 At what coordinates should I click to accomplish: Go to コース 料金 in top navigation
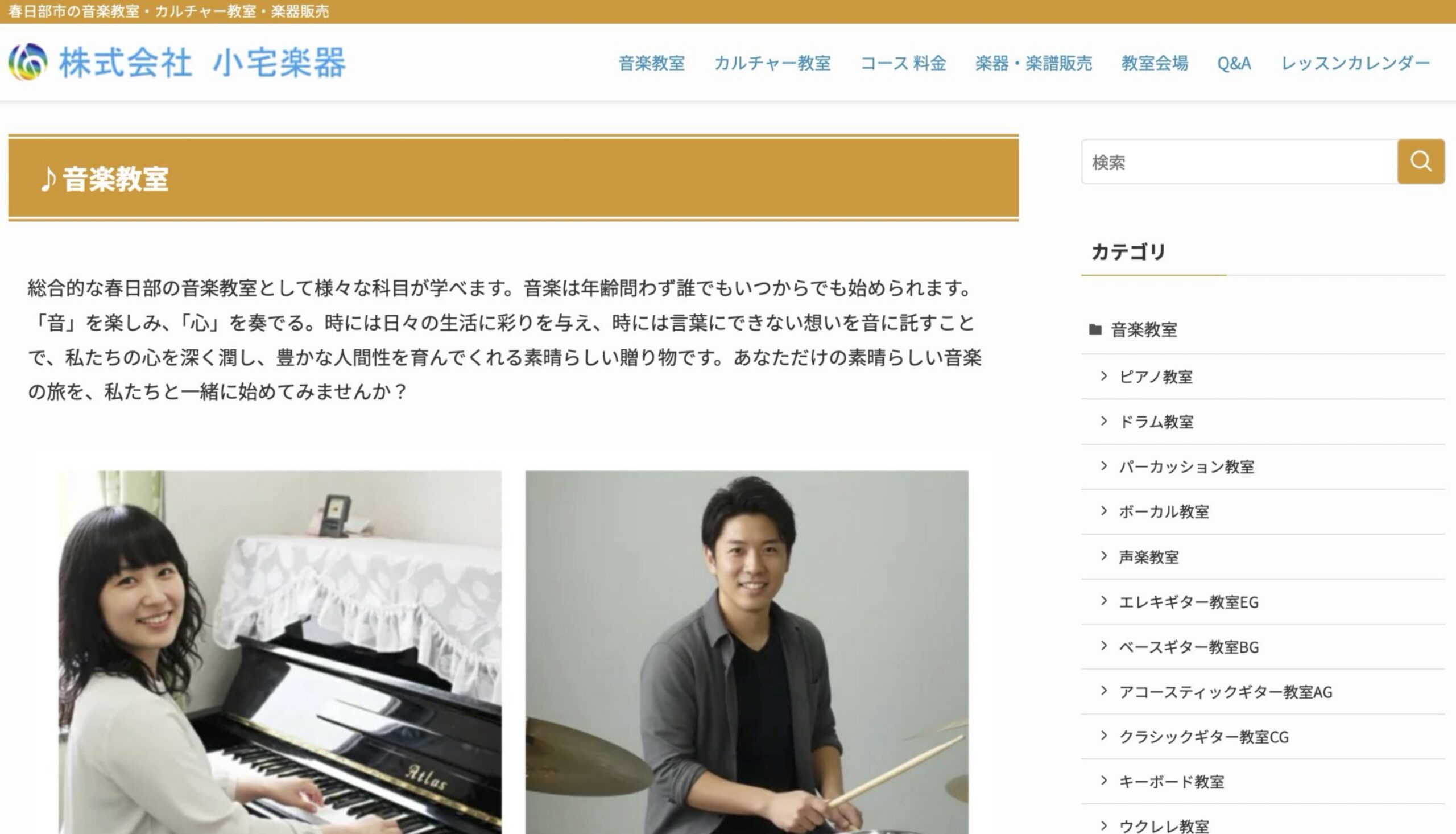point(903,63)
